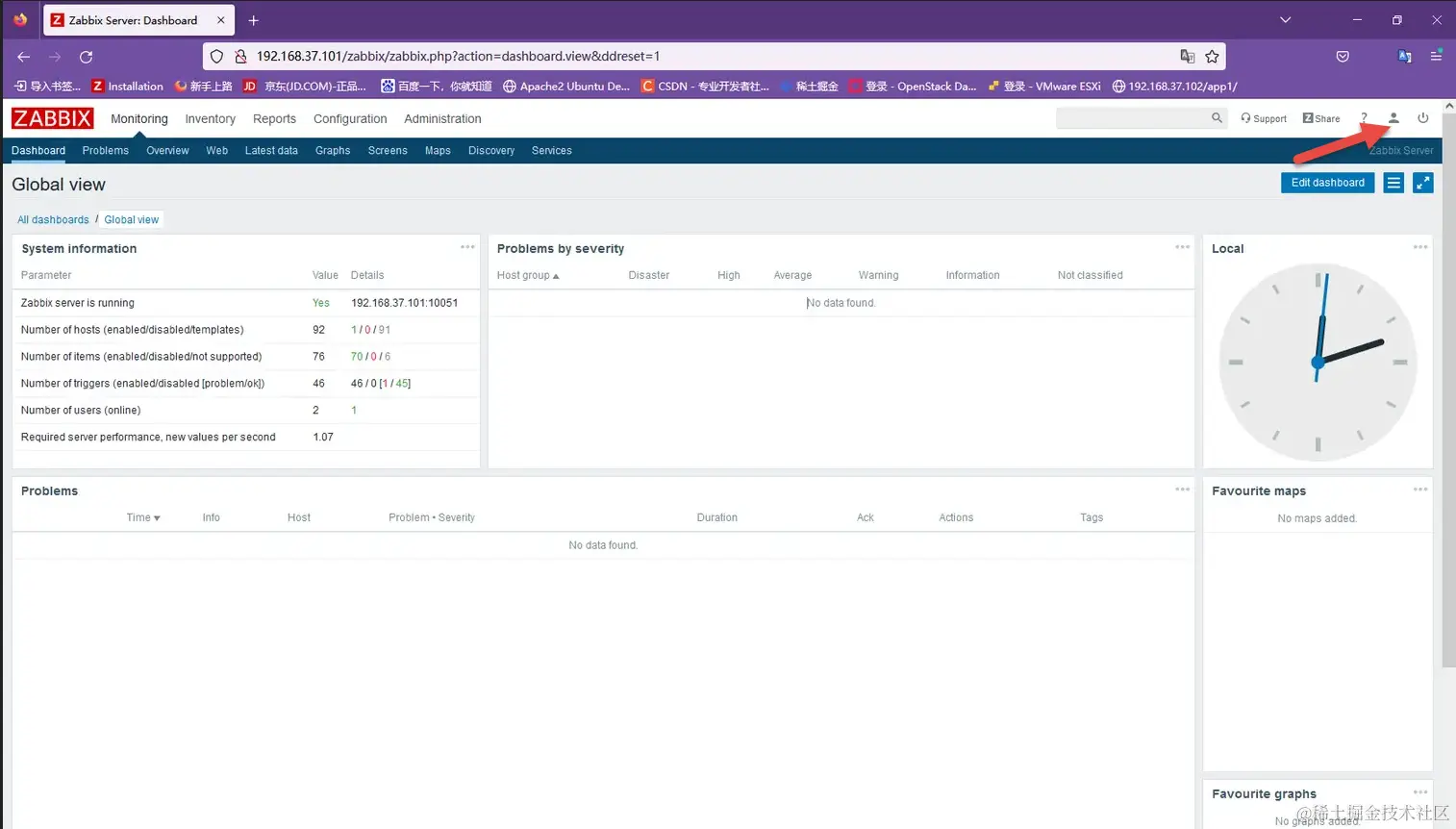Screen dimensions: 1456x829
Task: Switch to the Problems submenu
Action: click(106, 151)
